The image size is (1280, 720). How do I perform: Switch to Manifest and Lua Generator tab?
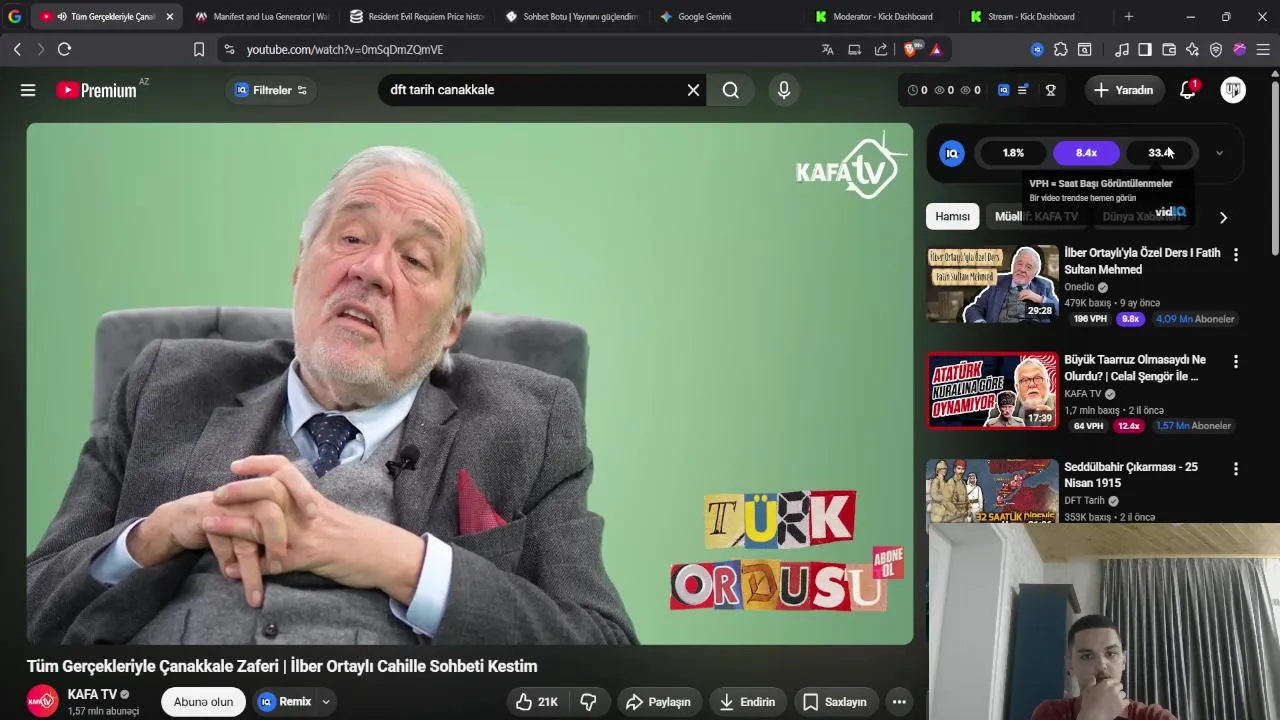pos(262,17)
